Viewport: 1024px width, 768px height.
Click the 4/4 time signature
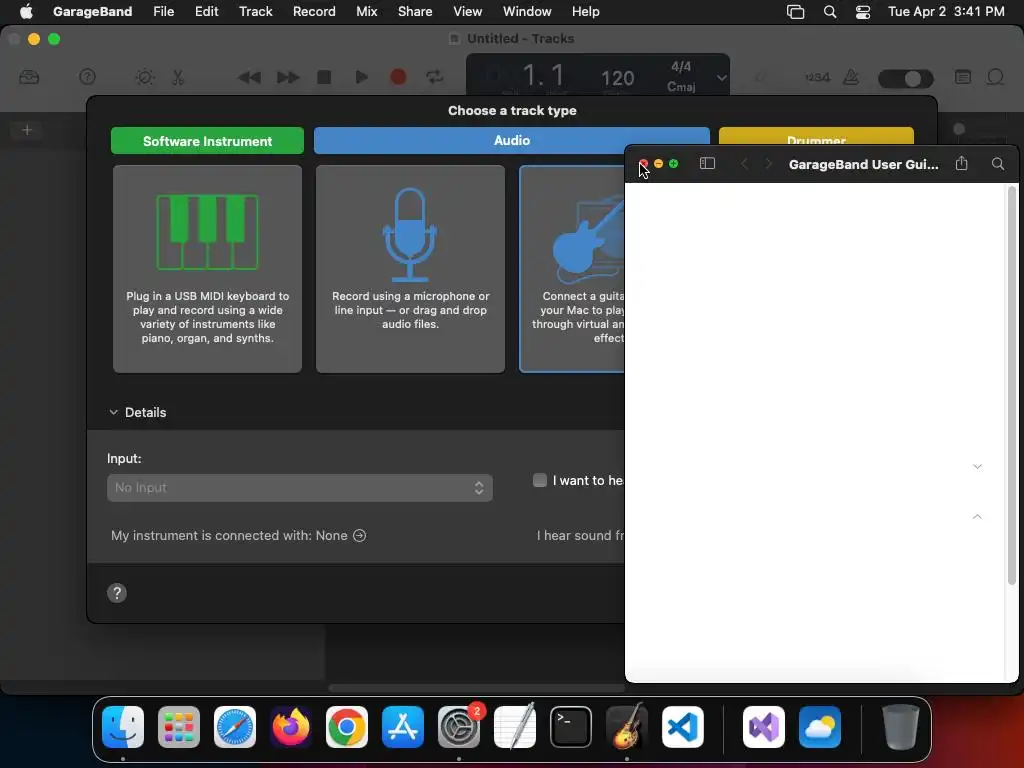click(680, 67)
